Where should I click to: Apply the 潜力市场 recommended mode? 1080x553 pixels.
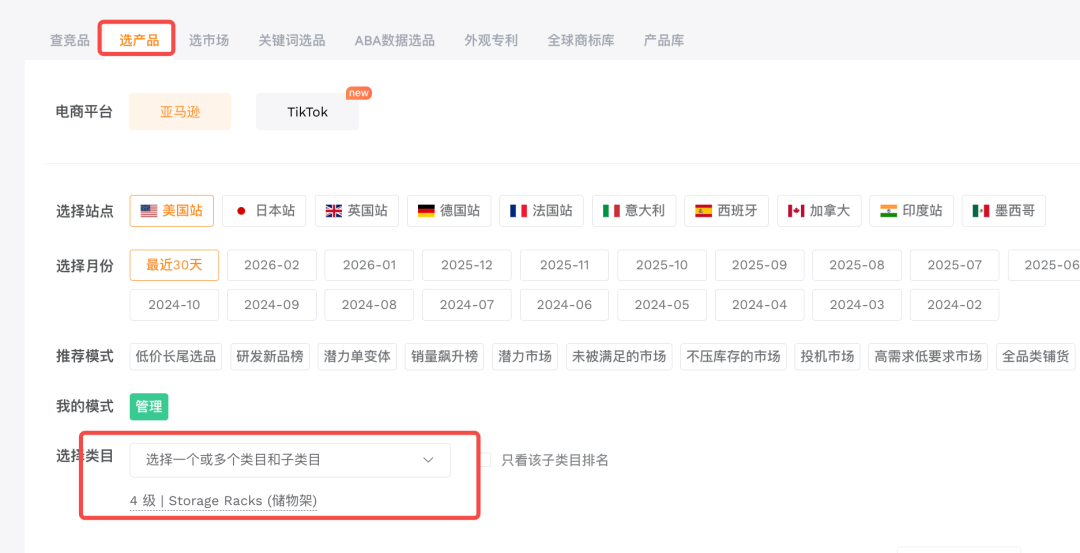coord(525,357)
